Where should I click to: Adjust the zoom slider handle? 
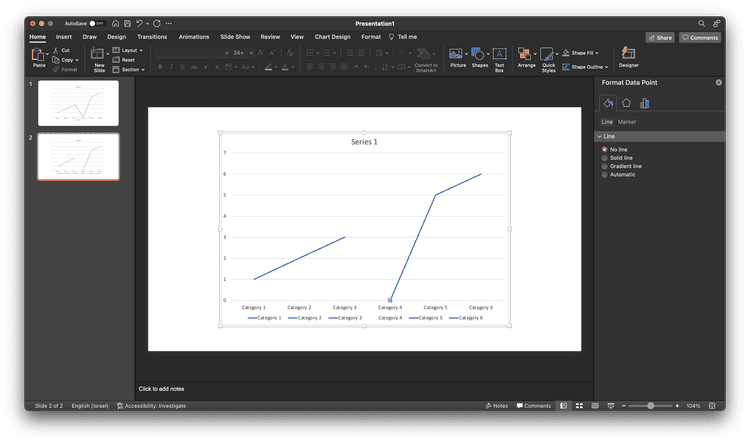point(651,406)
